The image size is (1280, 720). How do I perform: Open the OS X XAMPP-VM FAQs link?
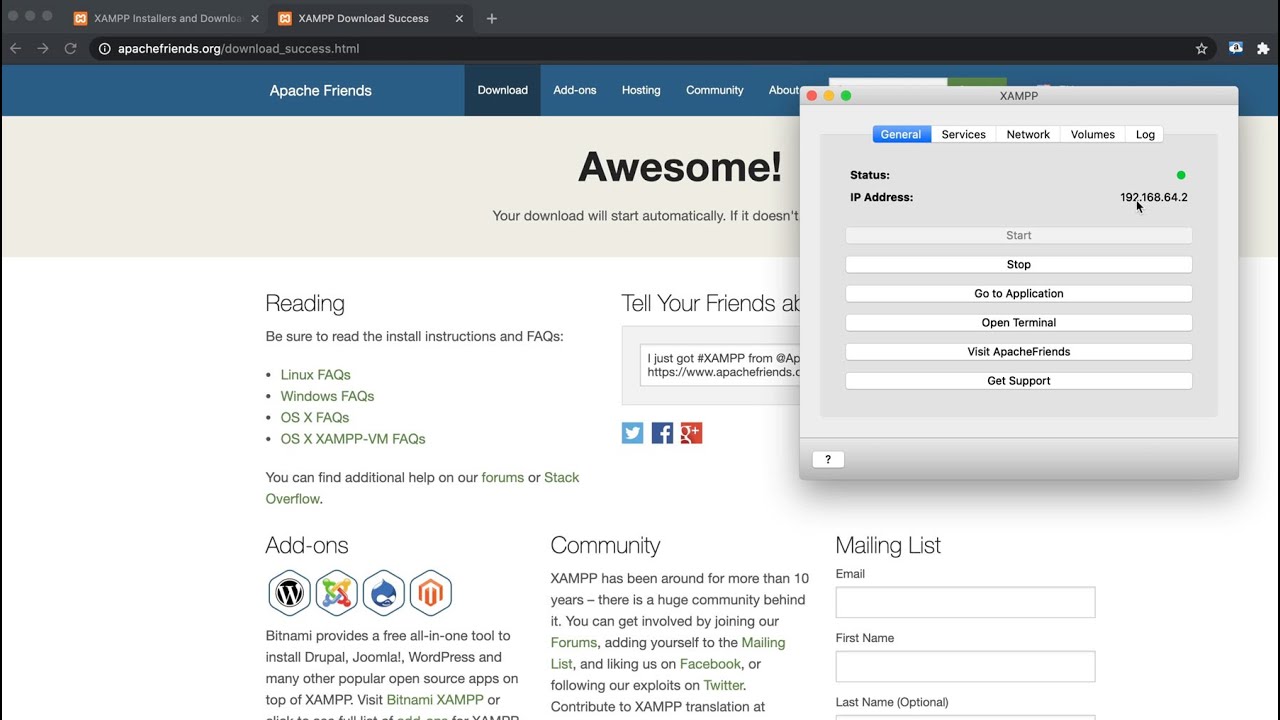coord(353,439)
